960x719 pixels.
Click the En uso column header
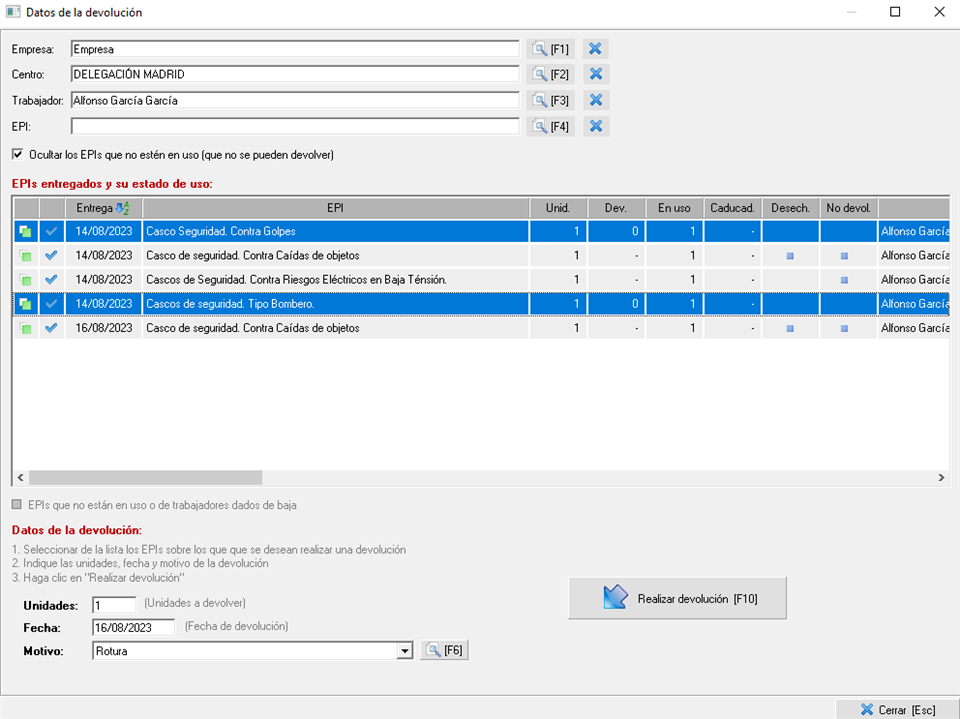674,208
